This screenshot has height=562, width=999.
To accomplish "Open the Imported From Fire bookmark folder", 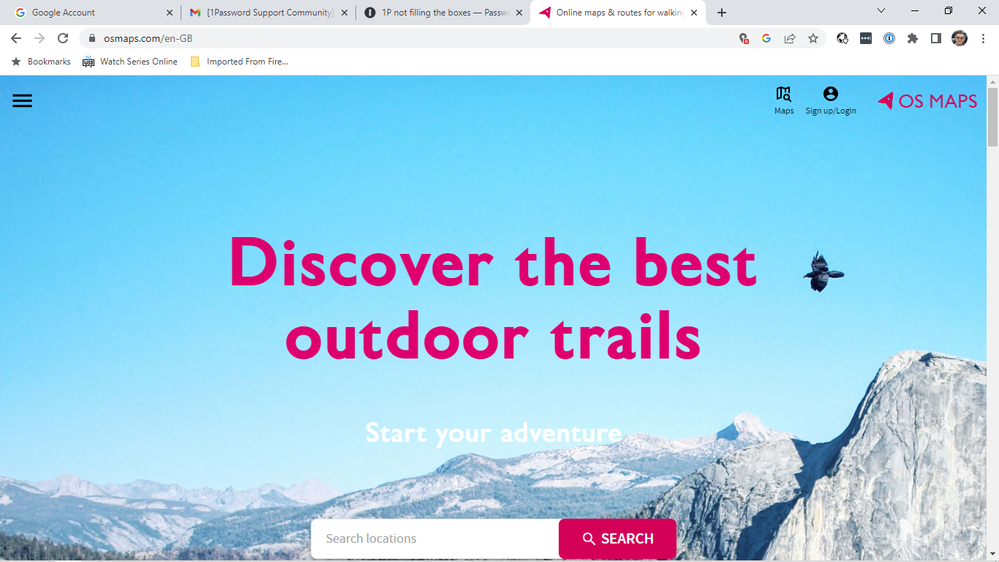I will (x=240, y=61).
